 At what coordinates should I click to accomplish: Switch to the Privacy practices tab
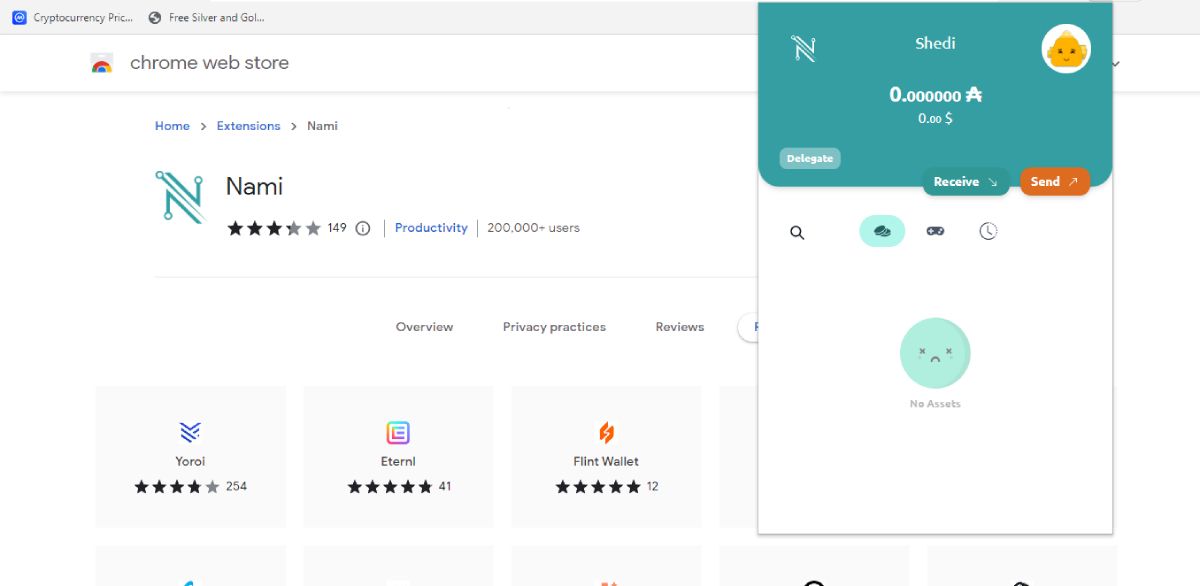coord(554,327)
